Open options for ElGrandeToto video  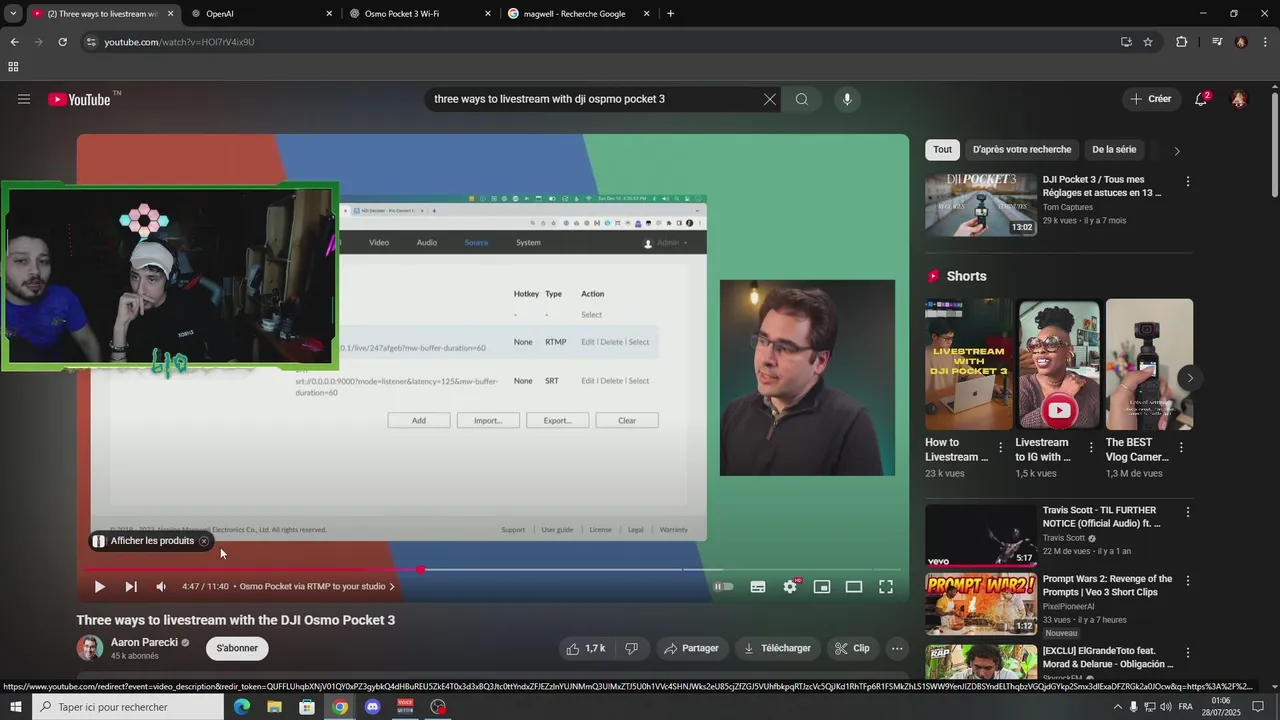click(1188, 651)
